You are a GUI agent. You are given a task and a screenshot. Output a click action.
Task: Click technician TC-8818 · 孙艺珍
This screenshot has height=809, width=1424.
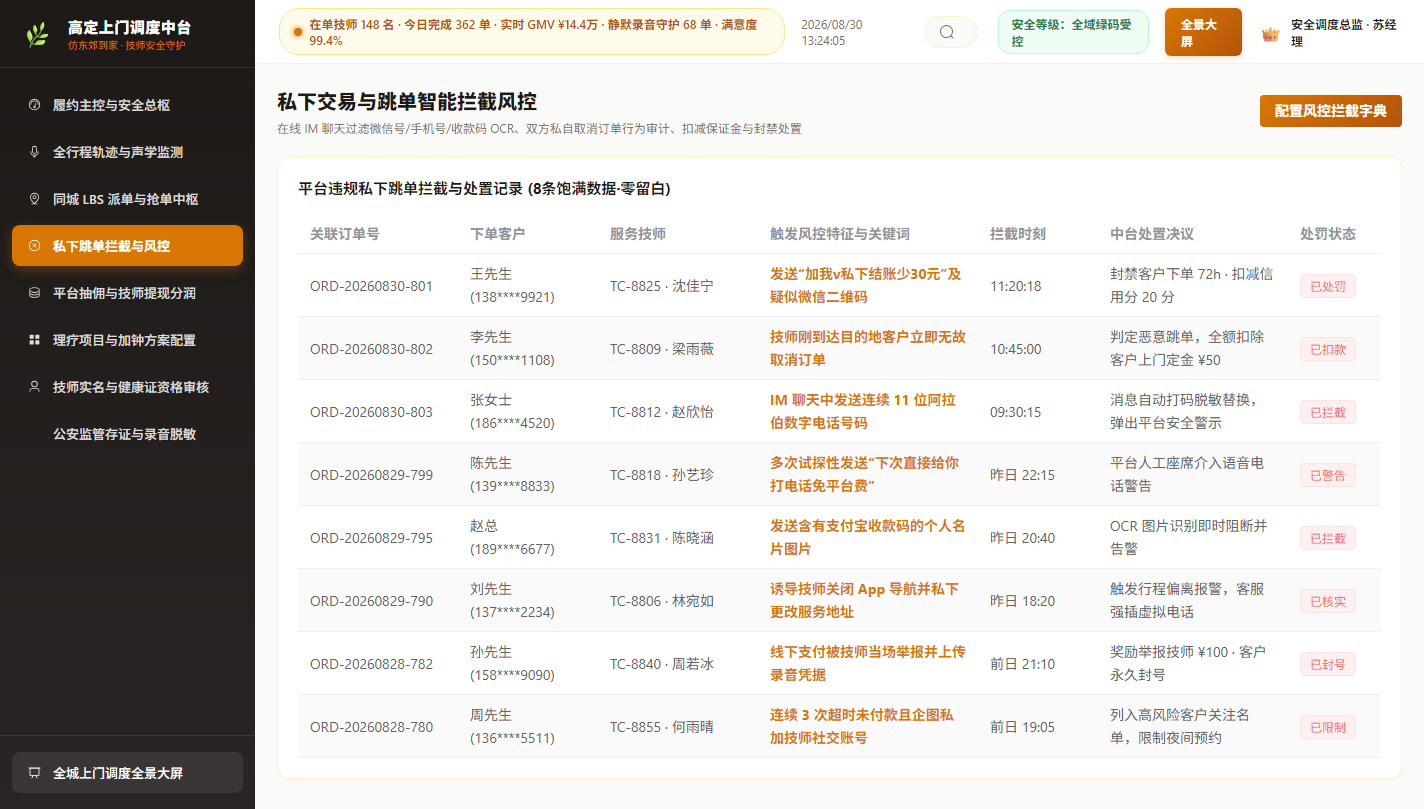[662, 475]
